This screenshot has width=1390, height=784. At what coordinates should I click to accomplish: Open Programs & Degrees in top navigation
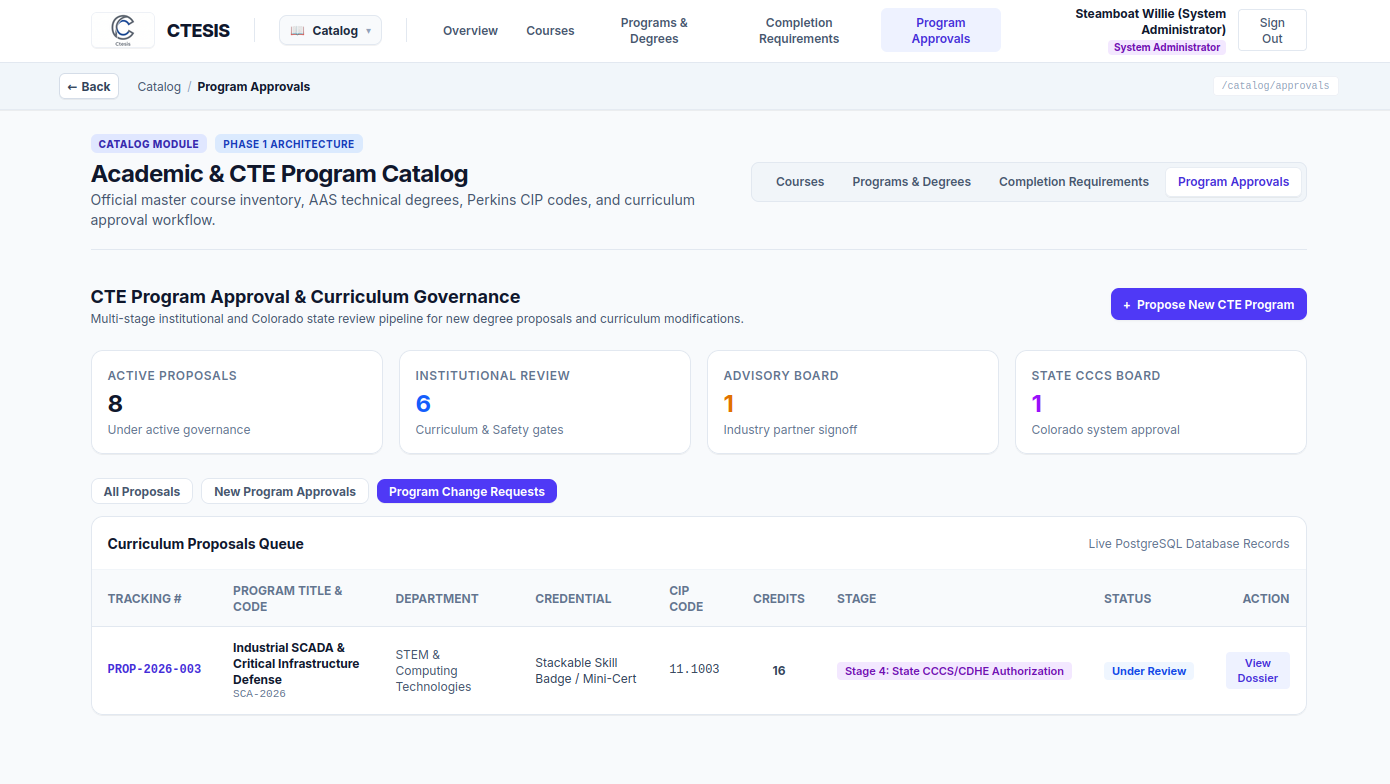point(654,31)
